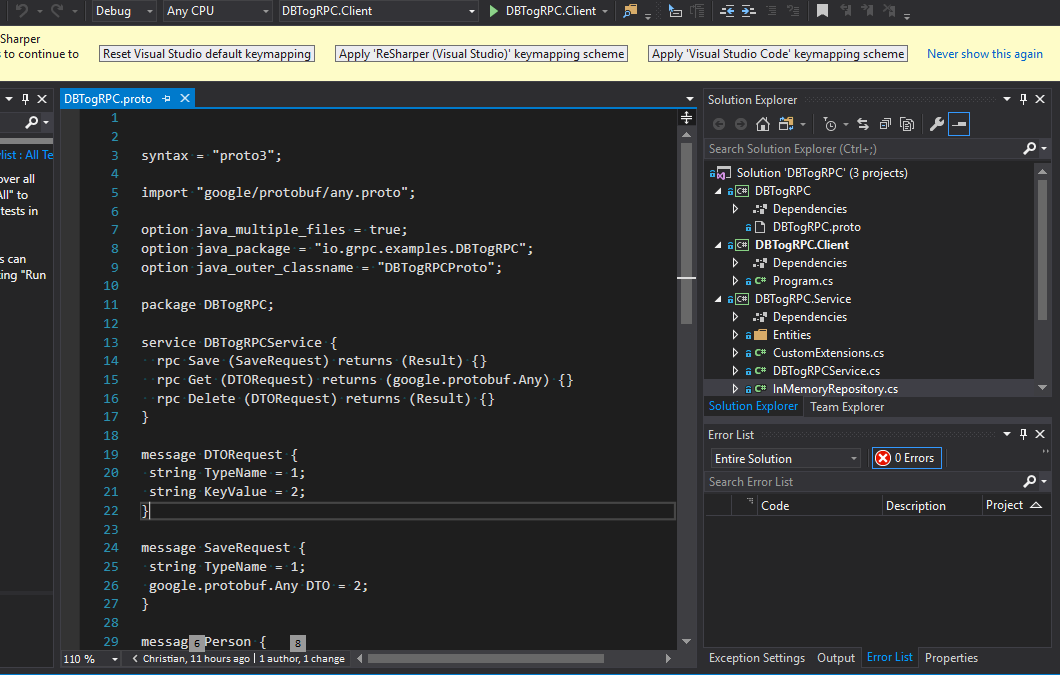Select InMemoryRepository.cs in Solution Explorer
The image size is (1060, 675).
click(x=835, y=389)
